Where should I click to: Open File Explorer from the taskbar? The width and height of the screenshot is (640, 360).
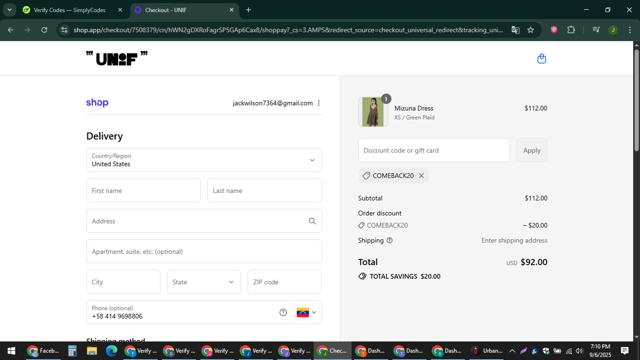91,351
